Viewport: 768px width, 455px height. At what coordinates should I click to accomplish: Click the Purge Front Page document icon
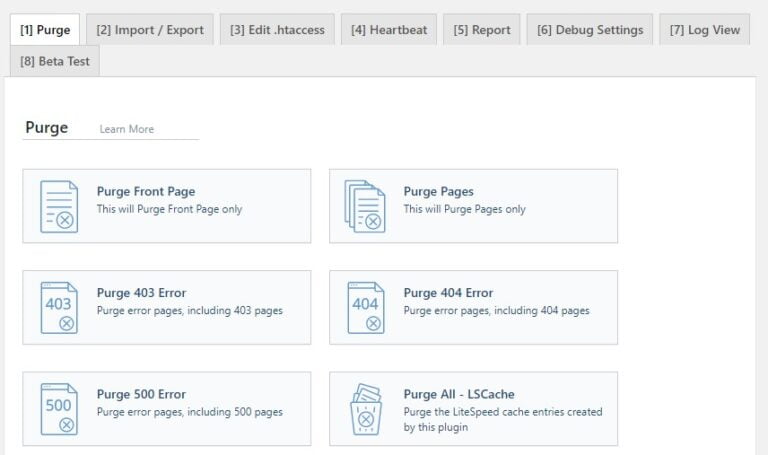coord(59,206)
